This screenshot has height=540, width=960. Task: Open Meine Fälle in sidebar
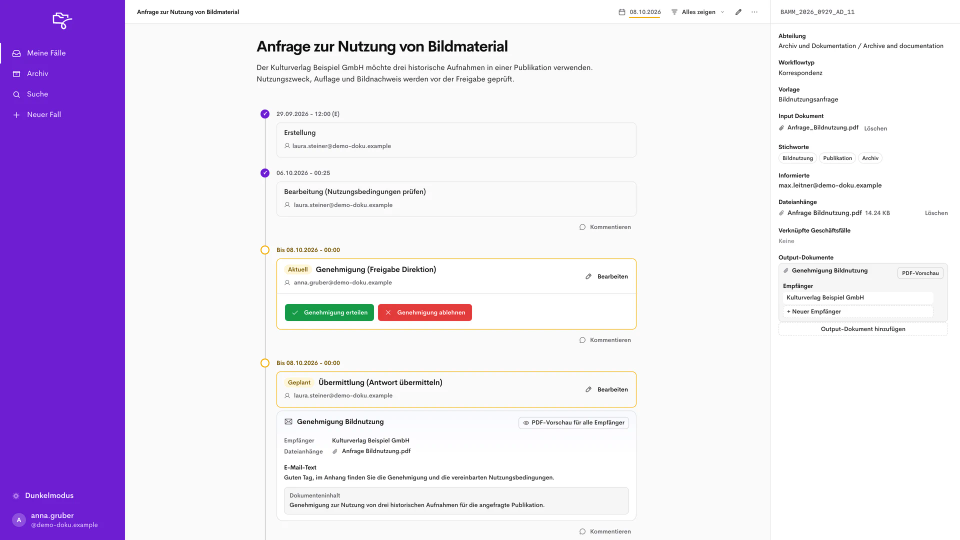[62, 53]
